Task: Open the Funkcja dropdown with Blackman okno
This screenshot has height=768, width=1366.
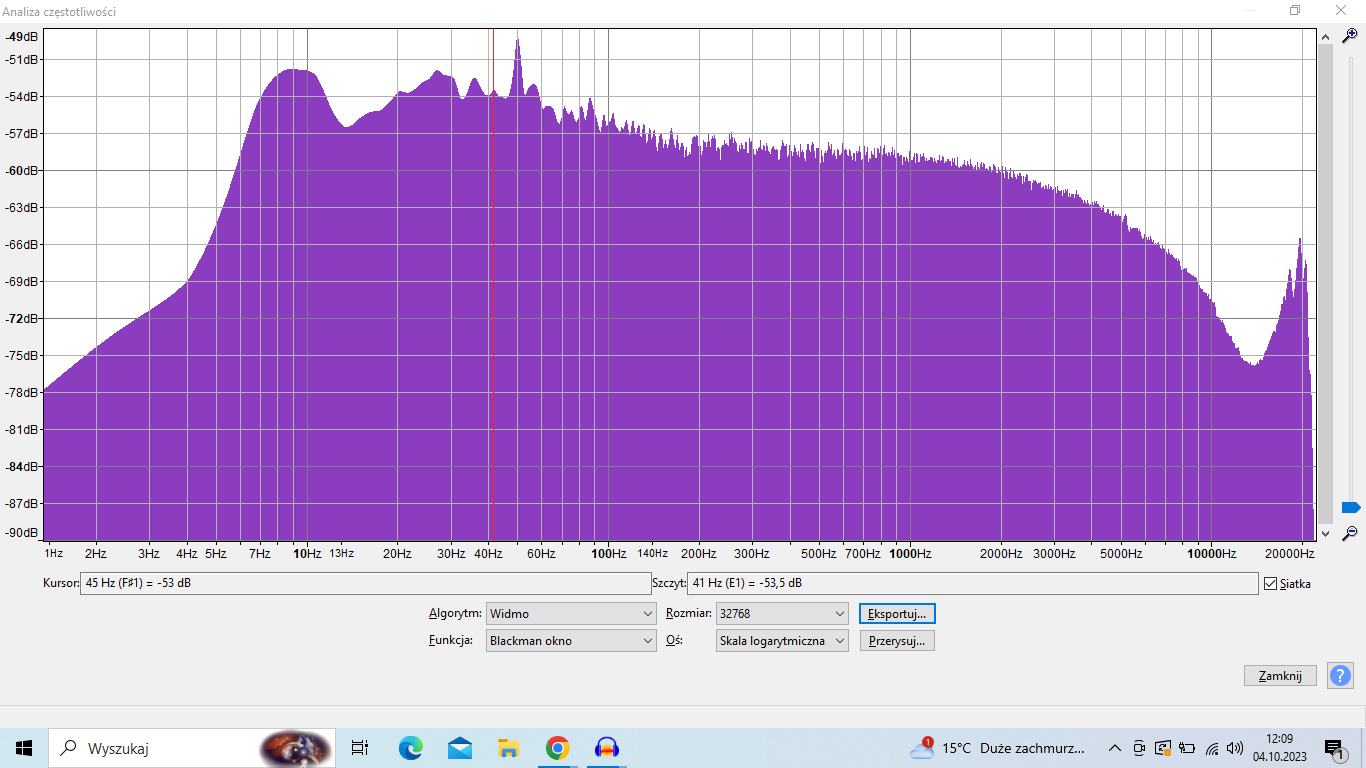Action: [570, 641]
